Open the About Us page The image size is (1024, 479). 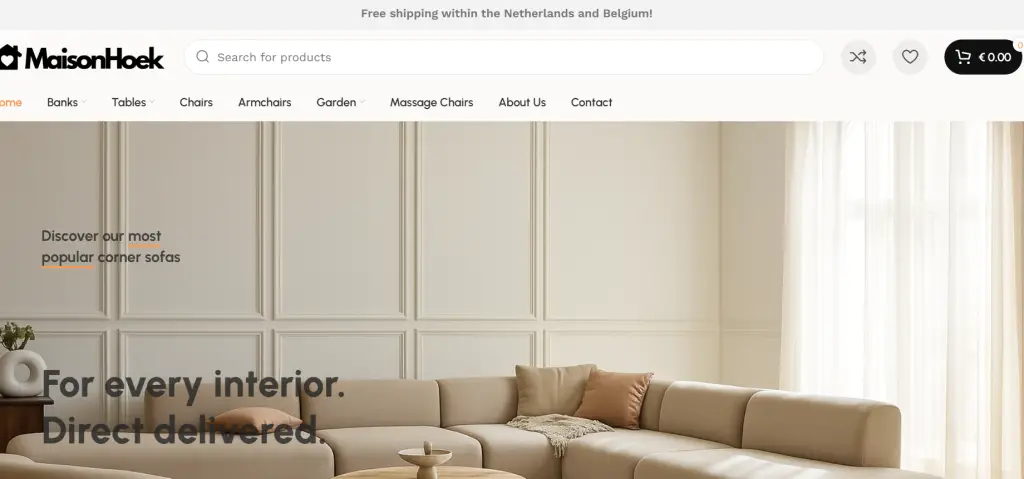click(522, 102)
